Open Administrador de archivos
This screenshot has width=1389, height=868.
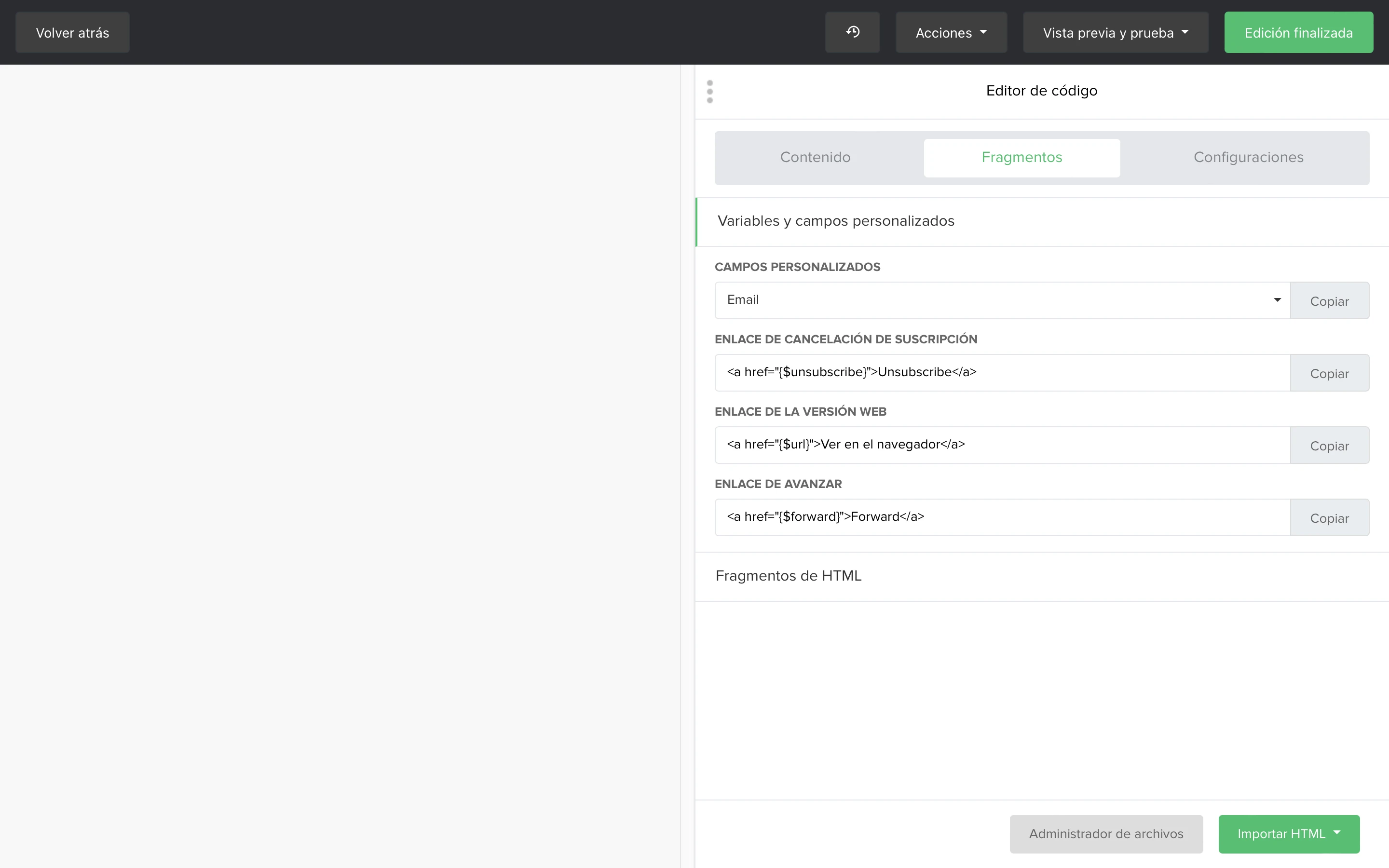pos(1105,834)
